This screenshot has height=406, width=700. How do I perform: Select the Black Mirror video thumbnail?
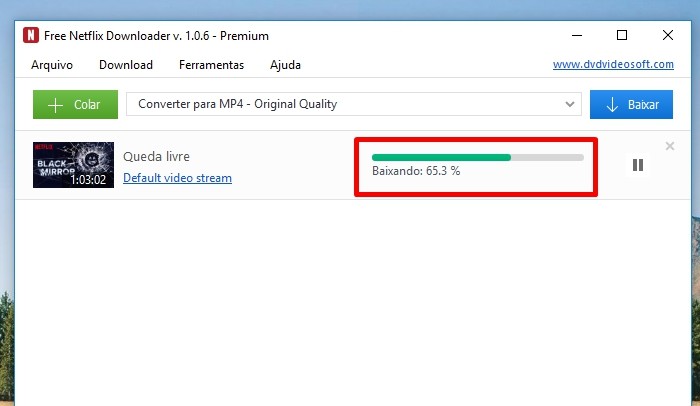click(x=73, y=165)
